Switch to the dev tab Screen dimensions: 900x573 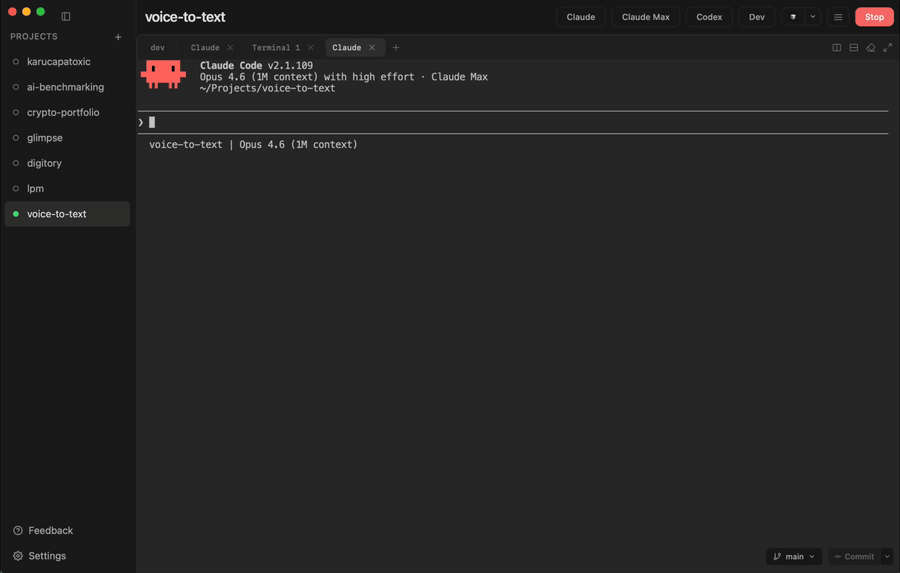pos(158,48)
